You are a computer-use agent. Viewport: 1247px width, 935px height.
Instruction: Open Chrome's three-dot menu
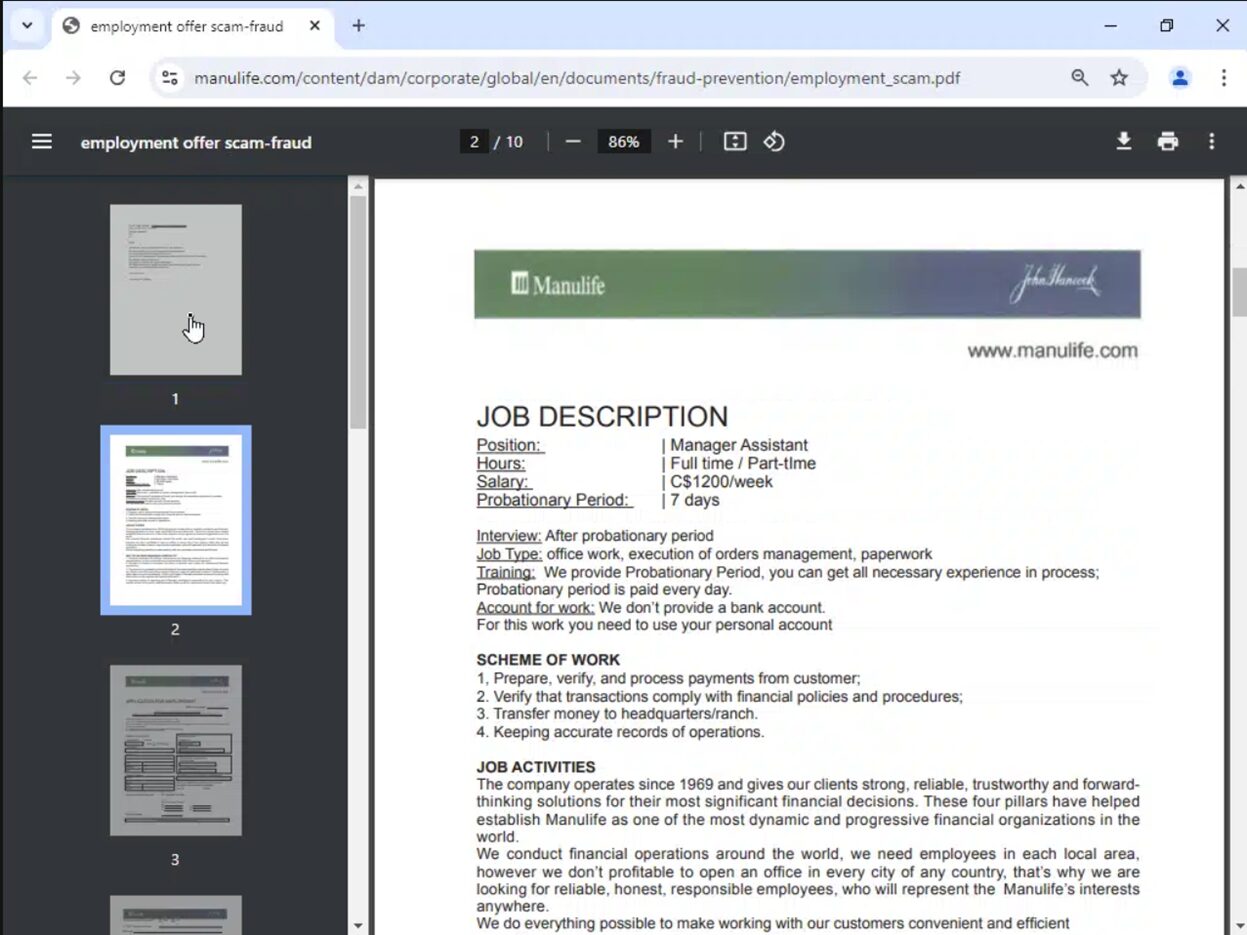(x=1223, y=77)
